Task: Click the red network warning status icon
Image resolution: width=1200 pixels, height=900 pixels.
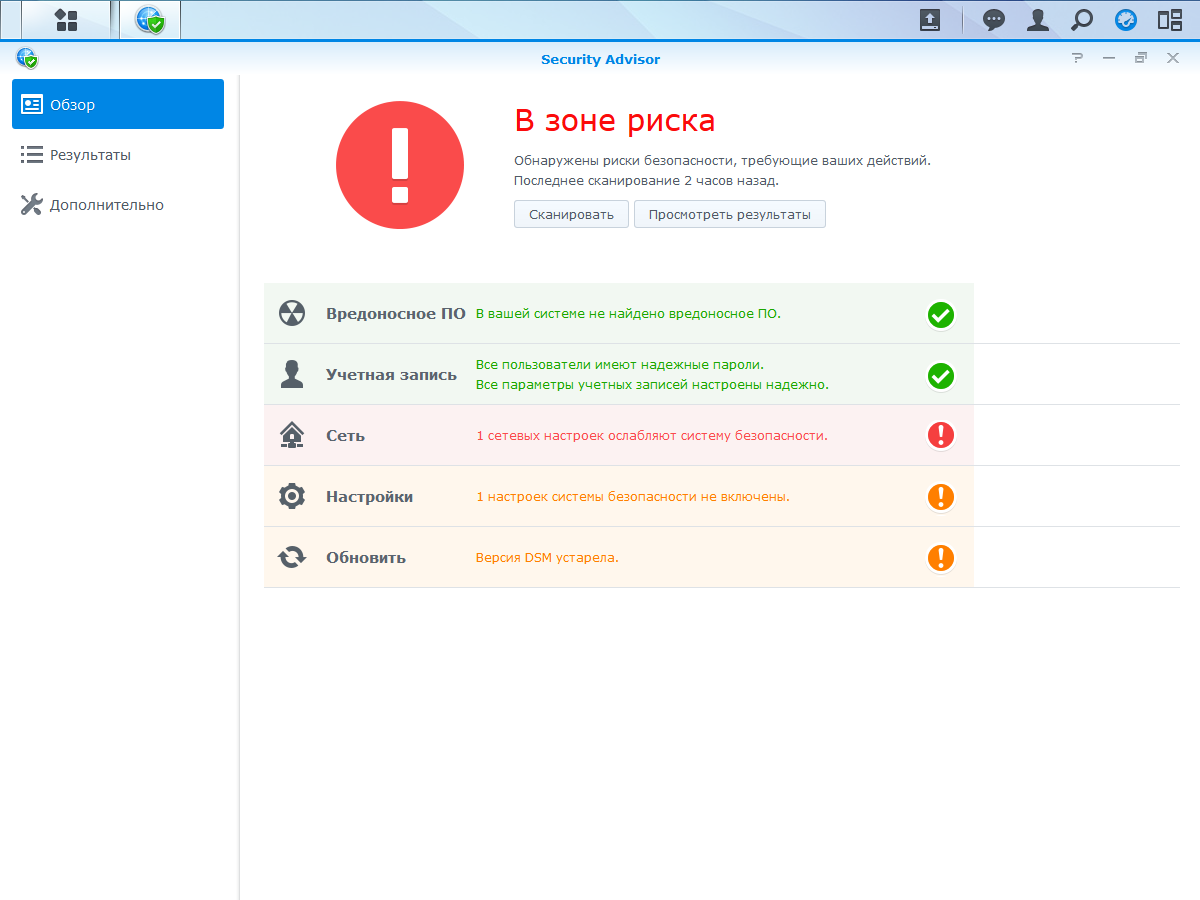Action: click(940, 435)
